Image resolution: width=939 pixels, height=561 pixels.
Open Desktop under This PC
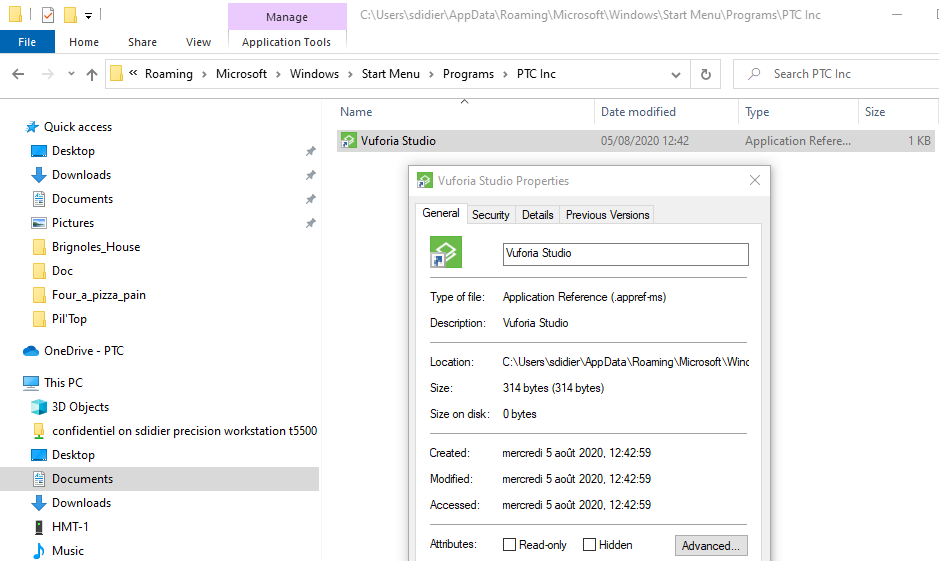tap(73, 454)
